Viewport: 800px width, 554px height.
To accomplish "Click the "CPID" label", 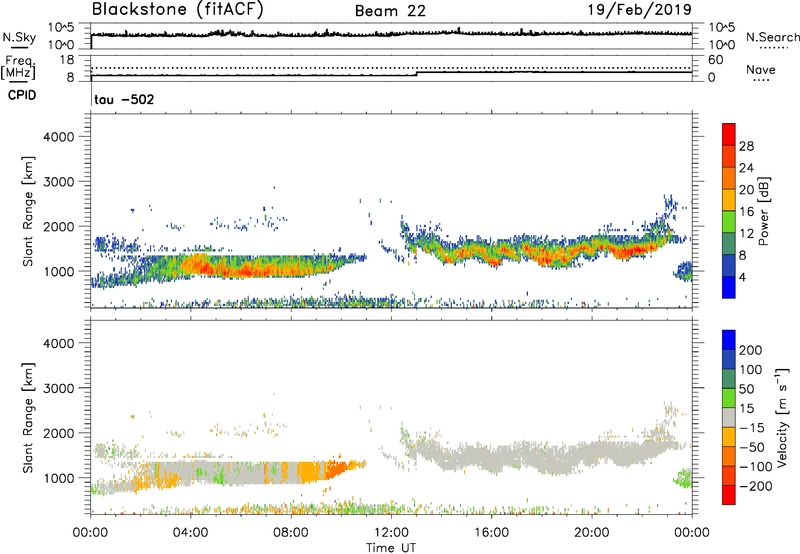I will (x=22, y=95).
